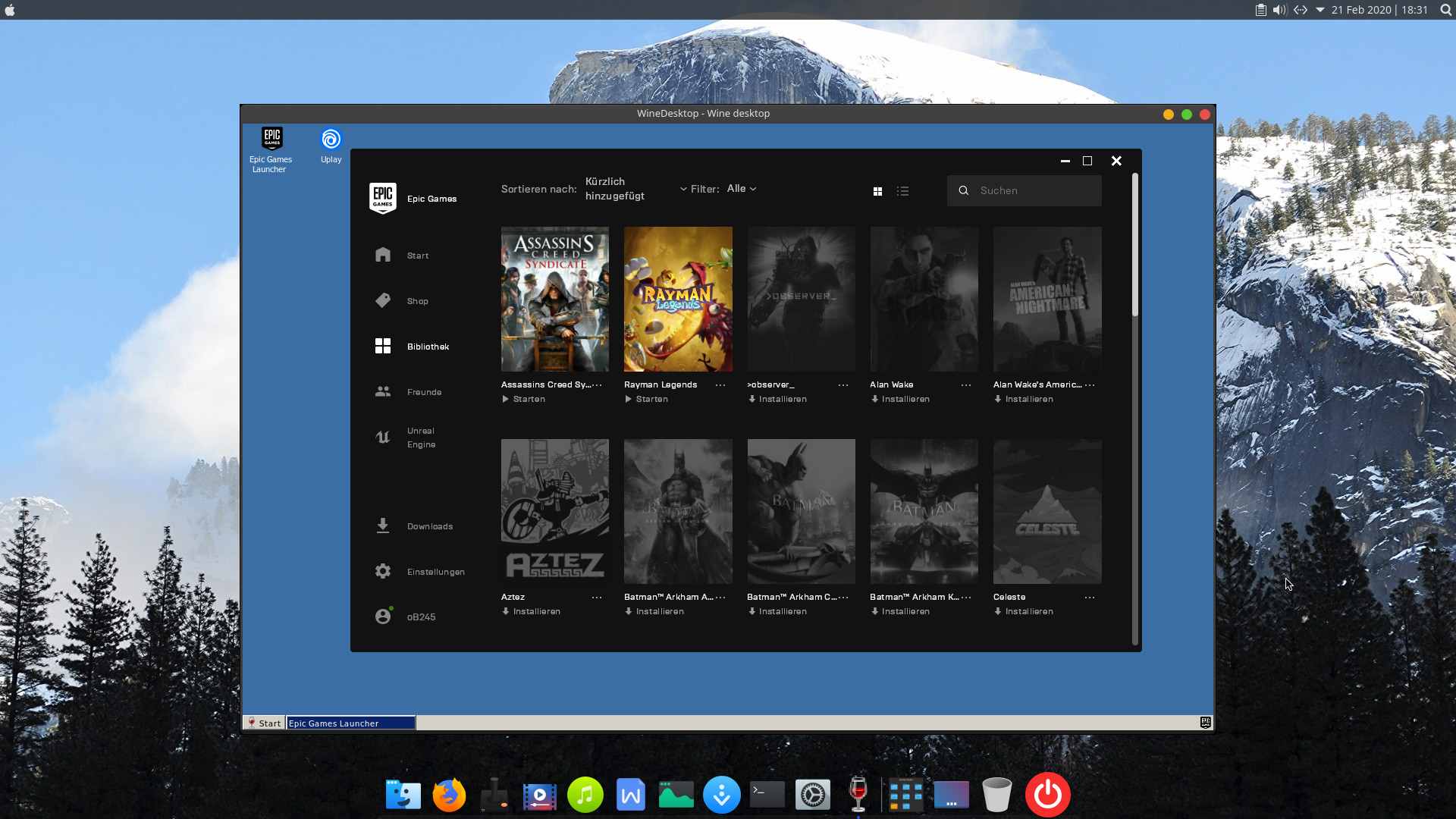Viewport: 1456px width, 819px height.
Task: Open the word processor W icon in dock
Action: point(631,795)
